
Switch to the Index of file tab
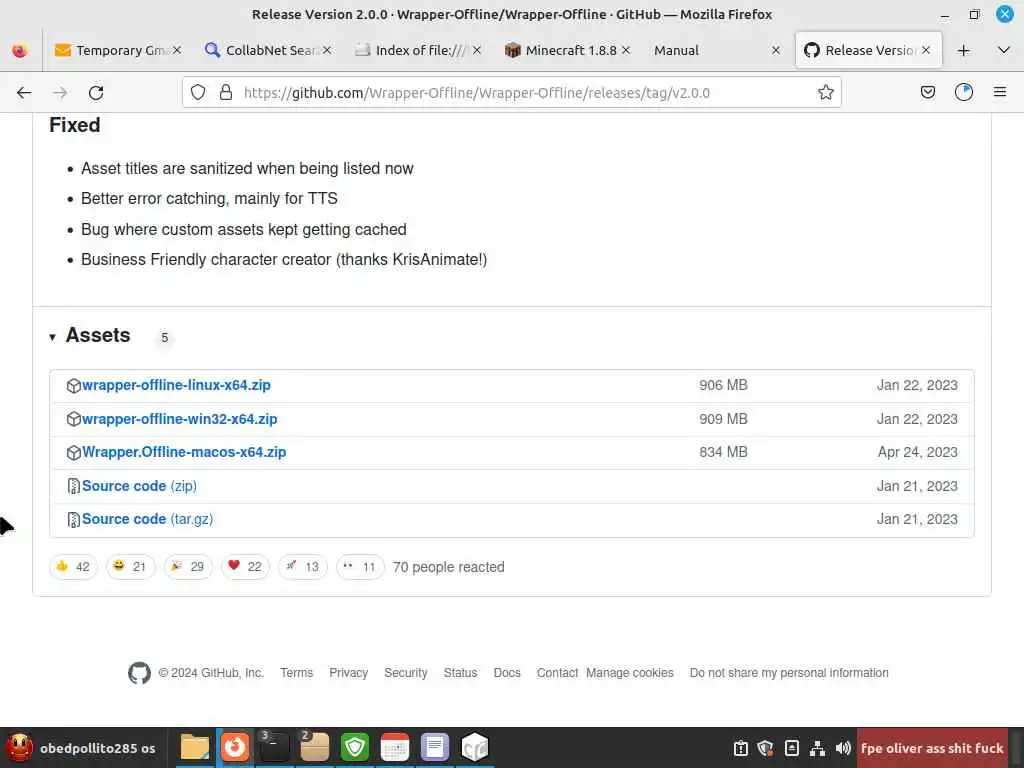pyautogui.click(x=418, y=50)
